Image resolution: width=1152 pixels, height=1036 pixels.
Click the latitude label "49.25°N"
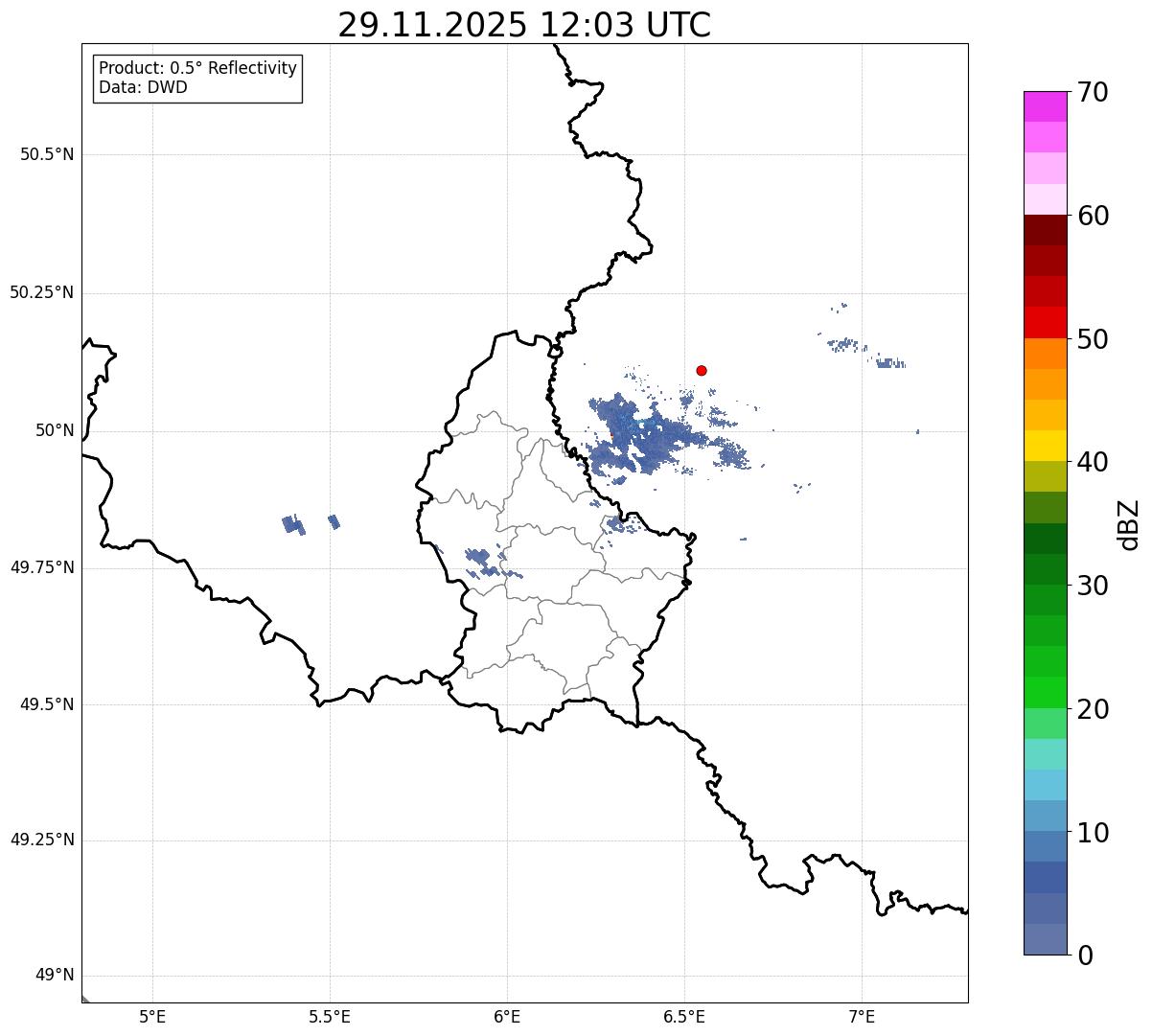[41, 840]
